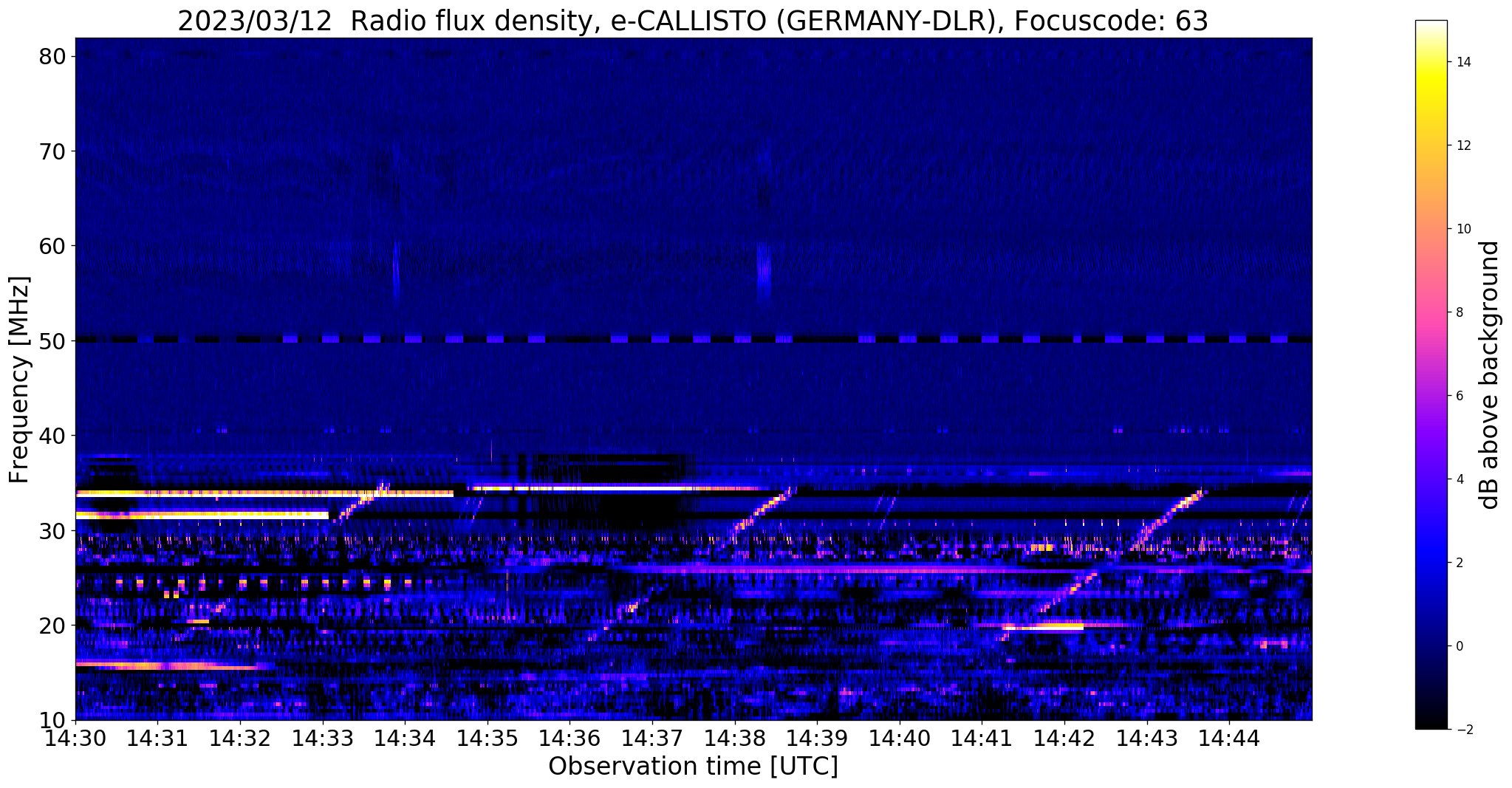Click the Frequency [MHz] axis label

click(x=19, y=380)
